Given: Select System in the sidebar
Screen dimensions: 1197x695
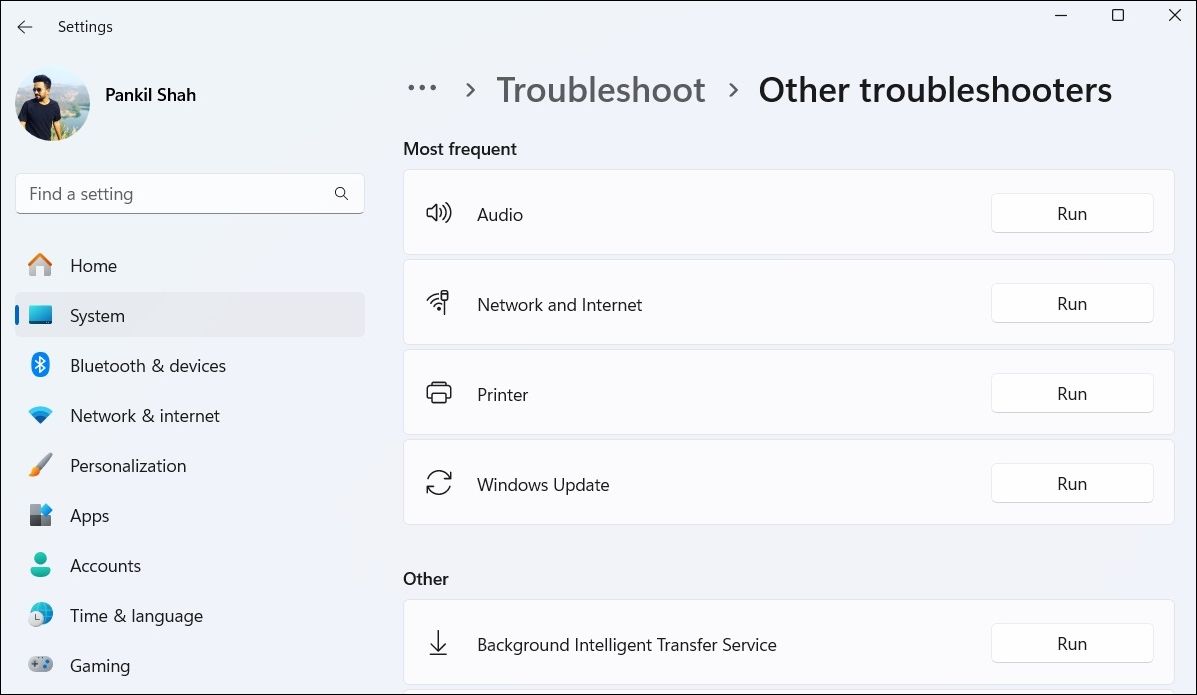Looking at the screenshot, I should tap(97, 315).
